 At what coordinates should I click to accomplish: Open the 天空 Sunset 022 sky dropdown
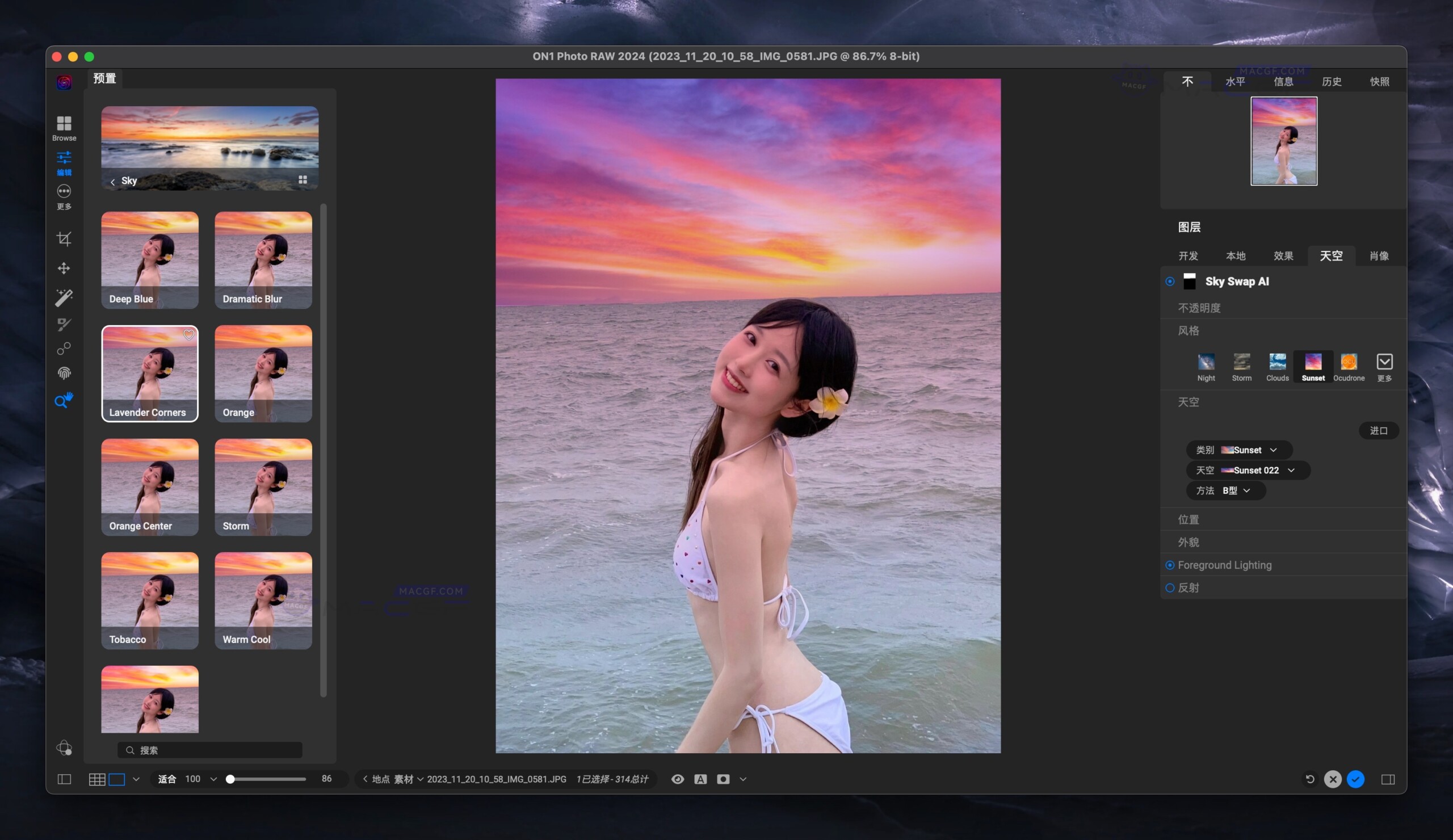click(x=1248, y=470)
